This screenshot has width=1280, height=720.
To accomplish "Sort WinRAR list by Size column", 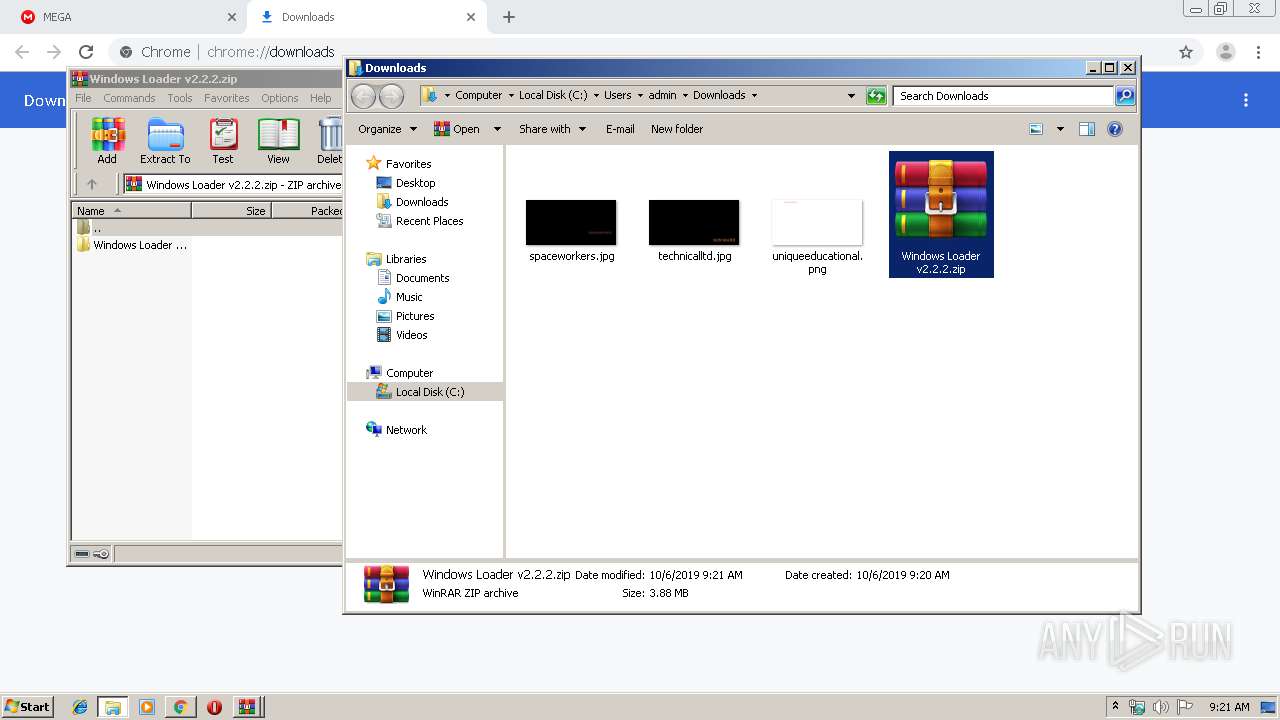I will [232, 211].
